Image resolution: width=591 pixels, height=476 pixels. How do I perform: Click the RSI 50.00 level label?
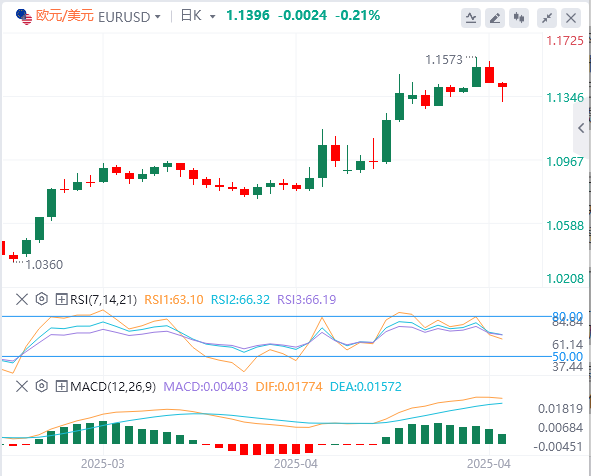[567, 357]
